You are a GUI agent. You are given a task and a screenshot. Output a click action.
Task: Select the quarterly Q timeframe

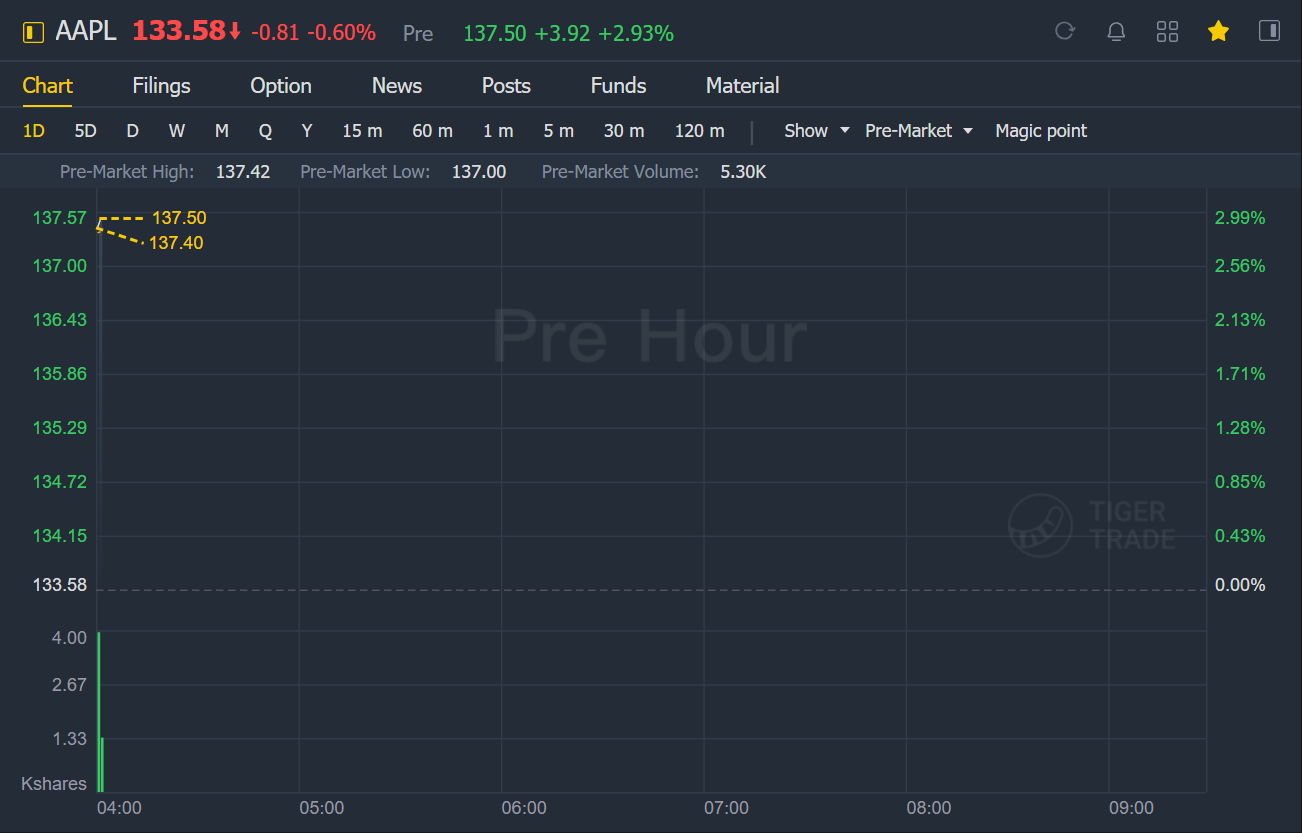click(x=265, y=131)
